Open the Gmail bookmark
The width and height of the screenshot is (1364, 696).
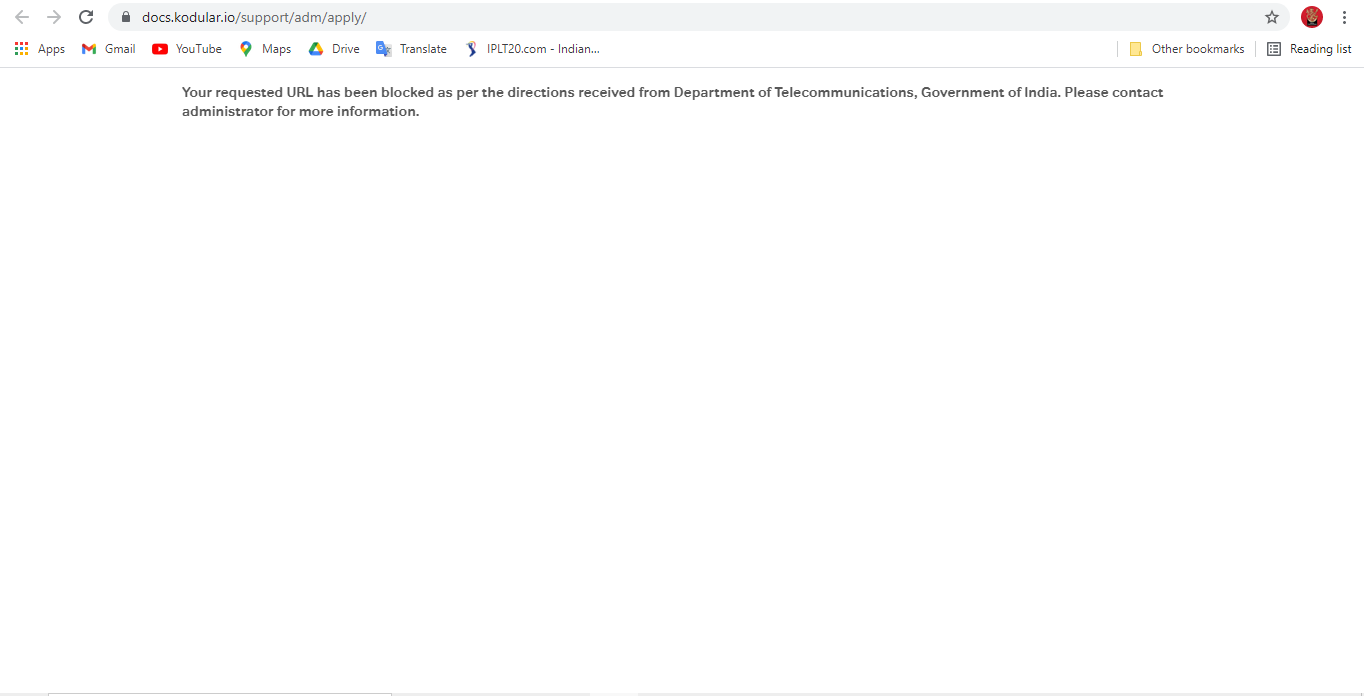(108, 49)
